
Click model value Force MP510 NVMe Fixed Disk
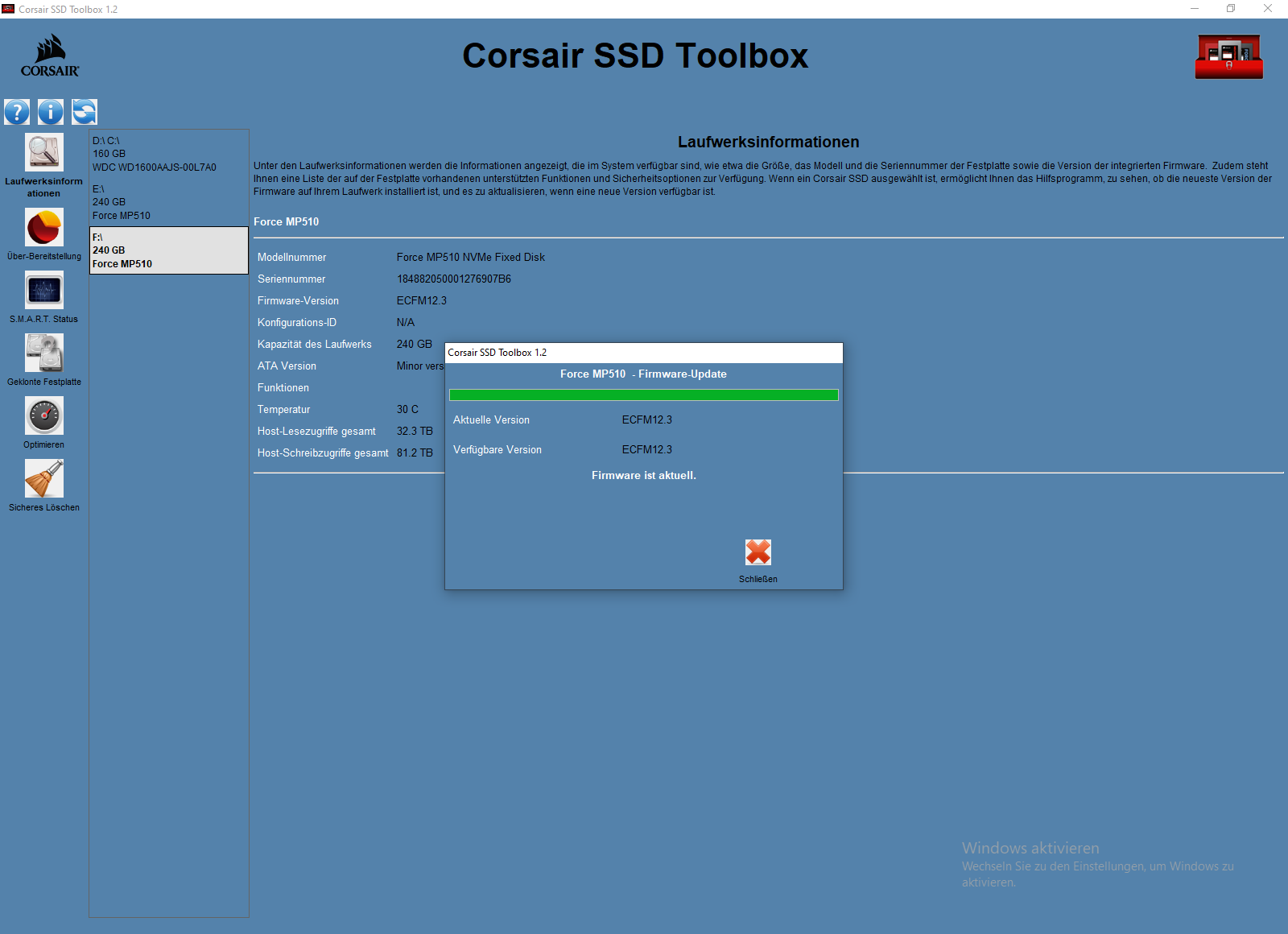471,258
